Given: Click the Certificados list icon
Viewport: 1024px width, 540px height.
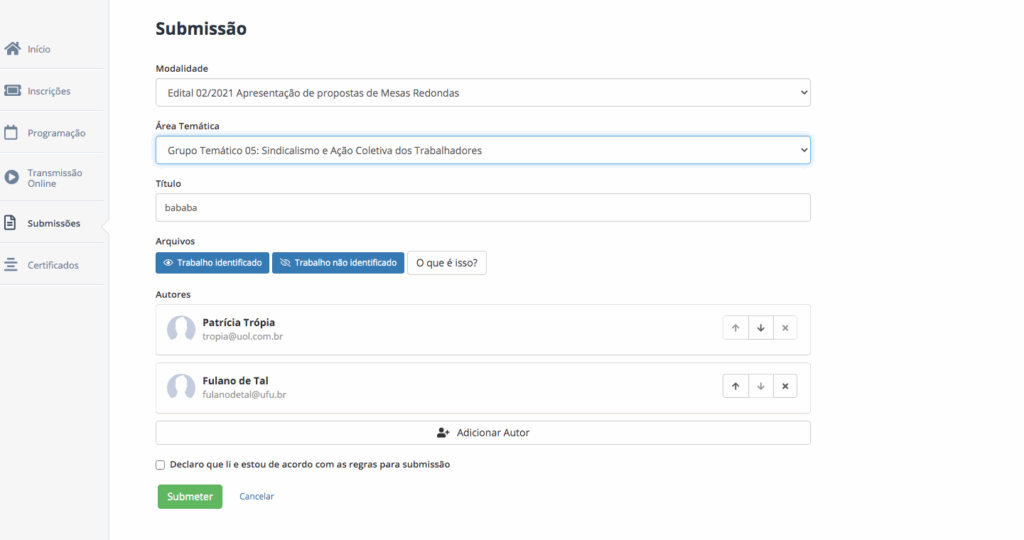Looking at the screenshot, I should coord(12,265).
